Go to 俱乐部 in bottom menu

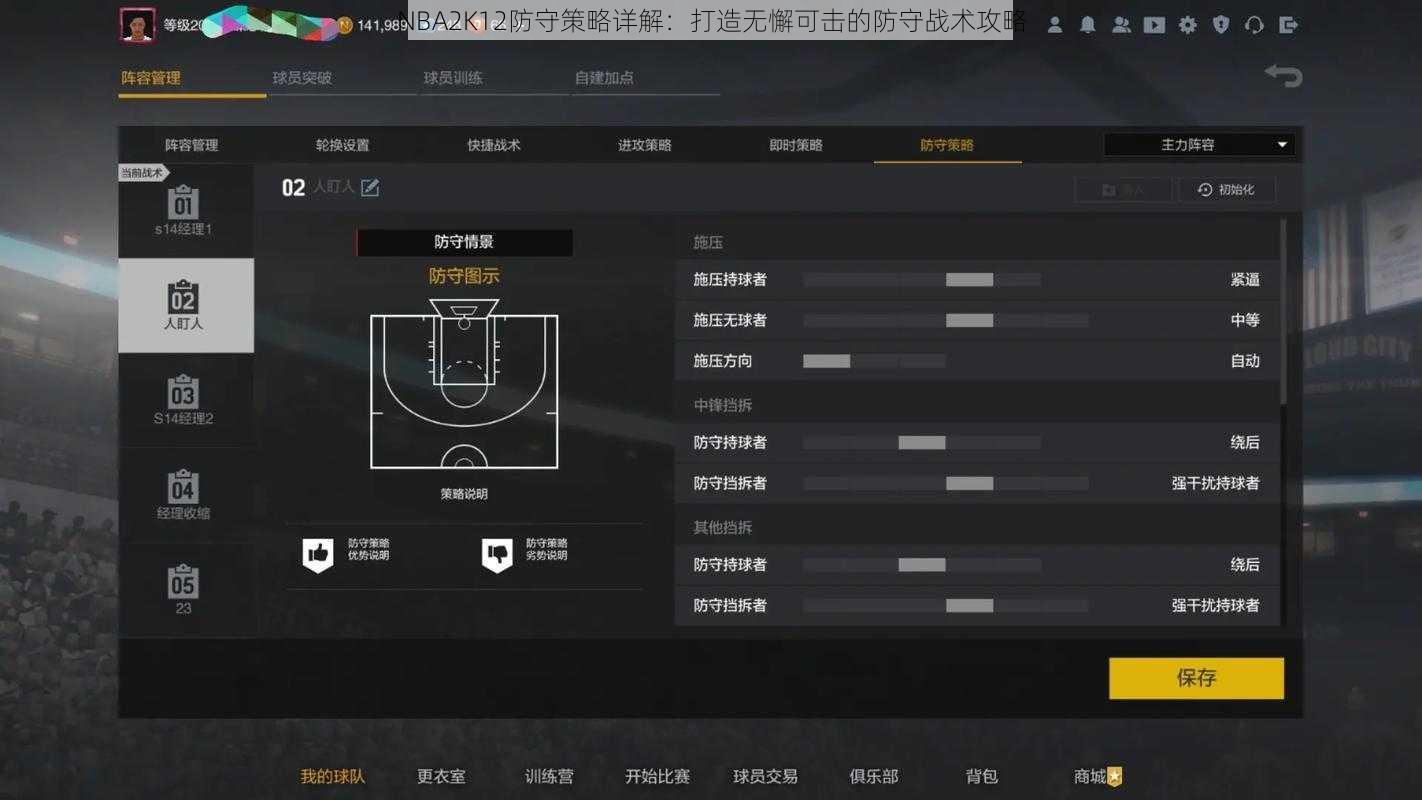point(873,776)
